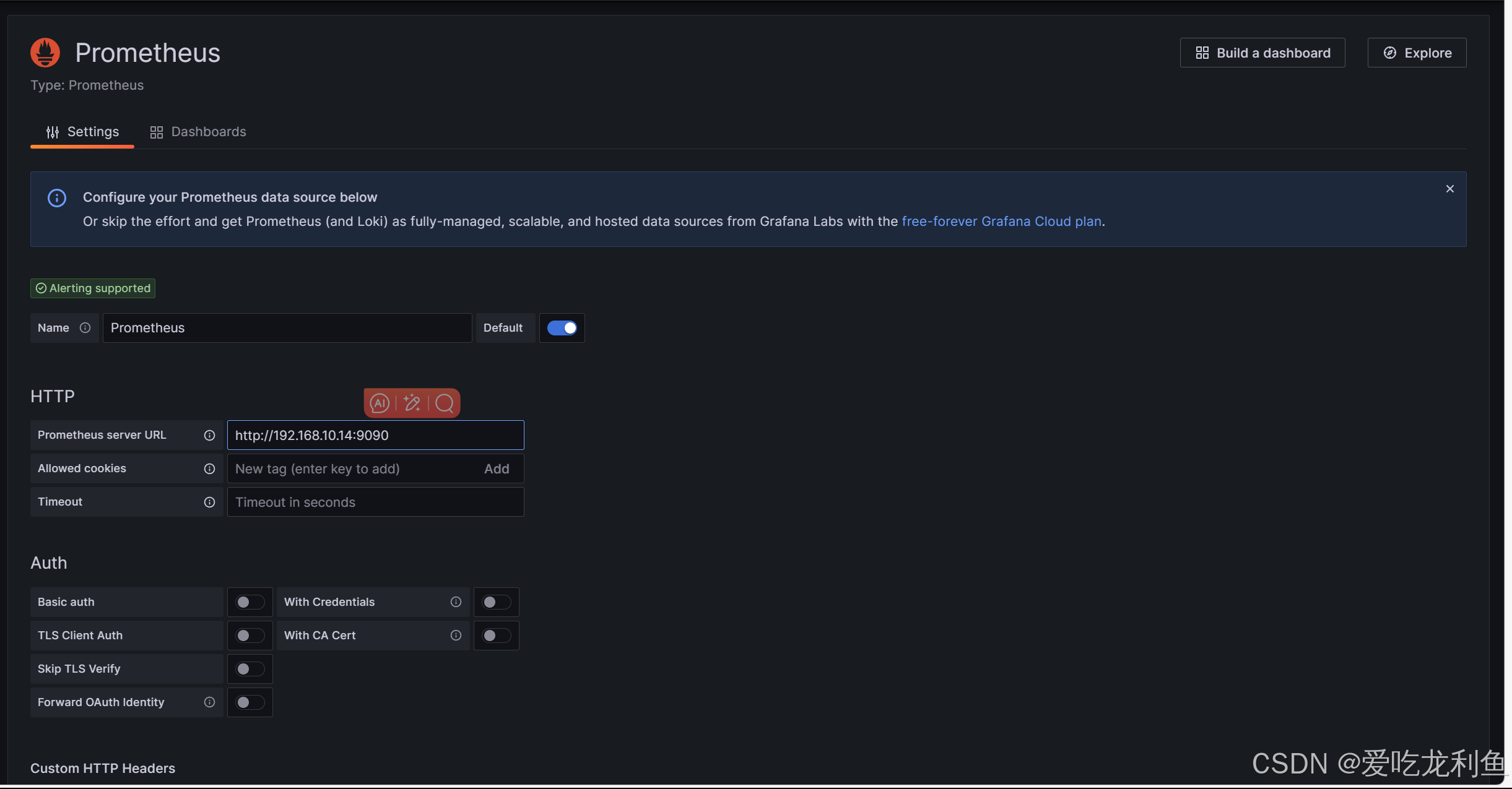Click the AI assistant icon in red overlay
1512x789 pixels.
pos(380,403)
